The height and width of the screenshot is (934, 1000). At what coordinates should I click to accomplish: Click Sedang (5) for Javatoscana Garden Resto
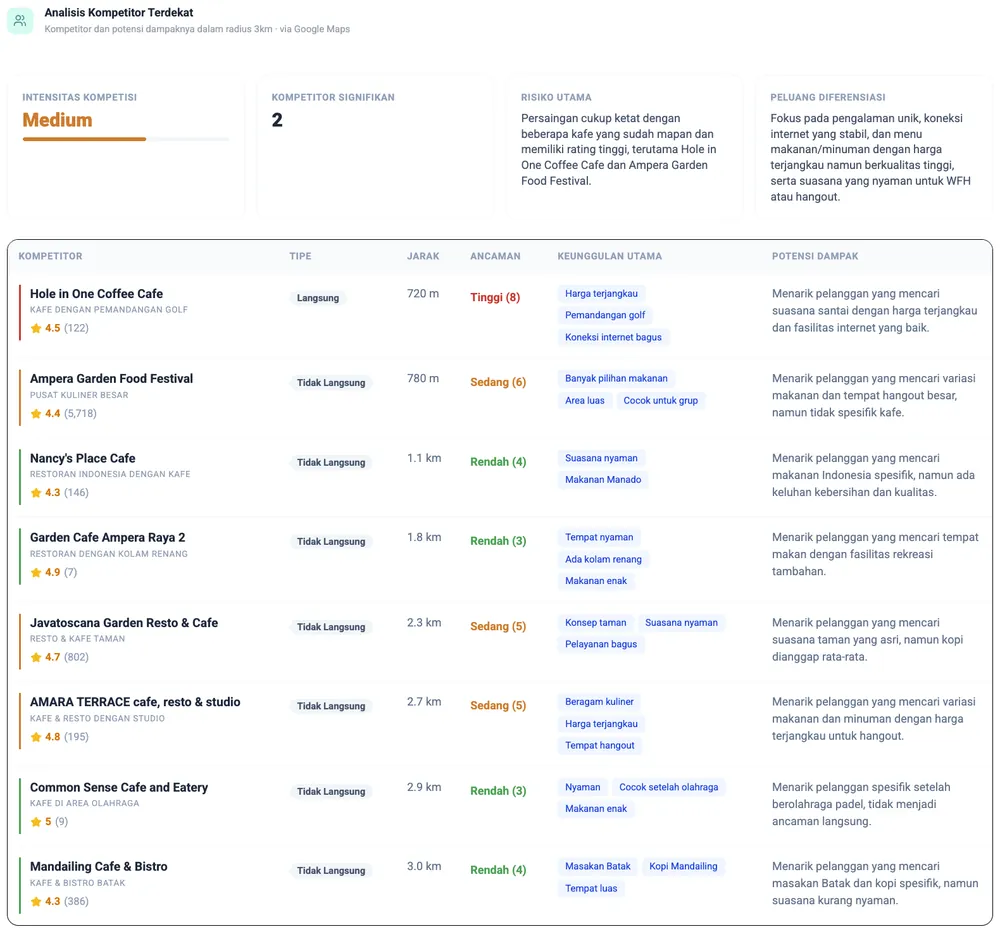coord(498,627)
